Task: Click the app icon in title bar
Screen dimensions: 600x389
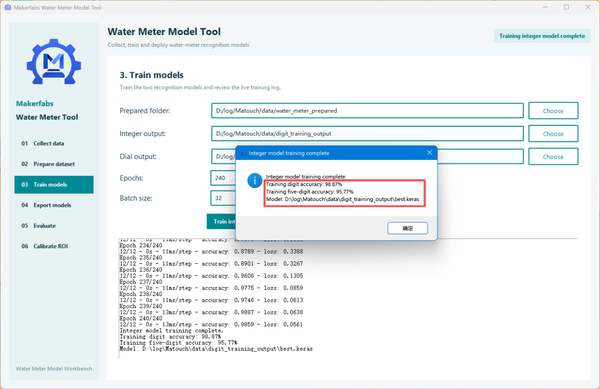Action: [8, 7]
